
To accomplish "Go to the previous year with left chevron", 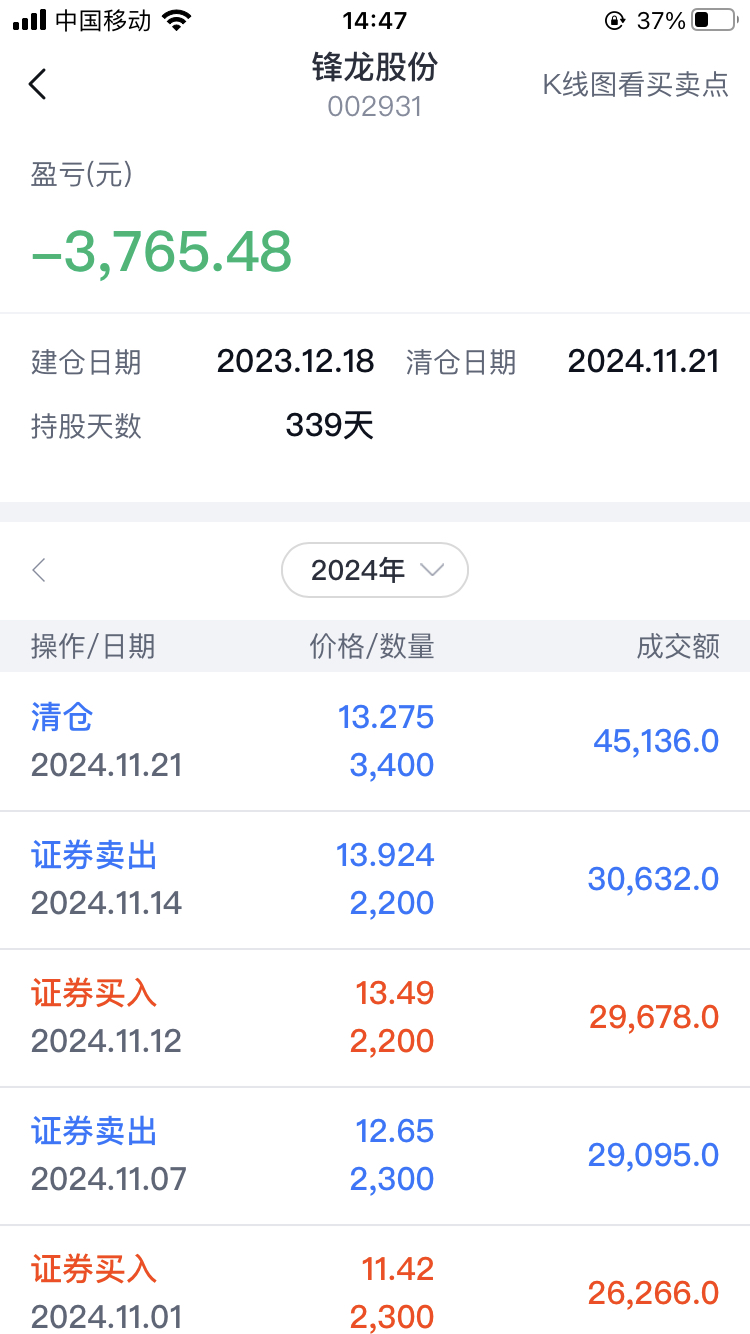I will pyautogui.click(x=39, y=571).
